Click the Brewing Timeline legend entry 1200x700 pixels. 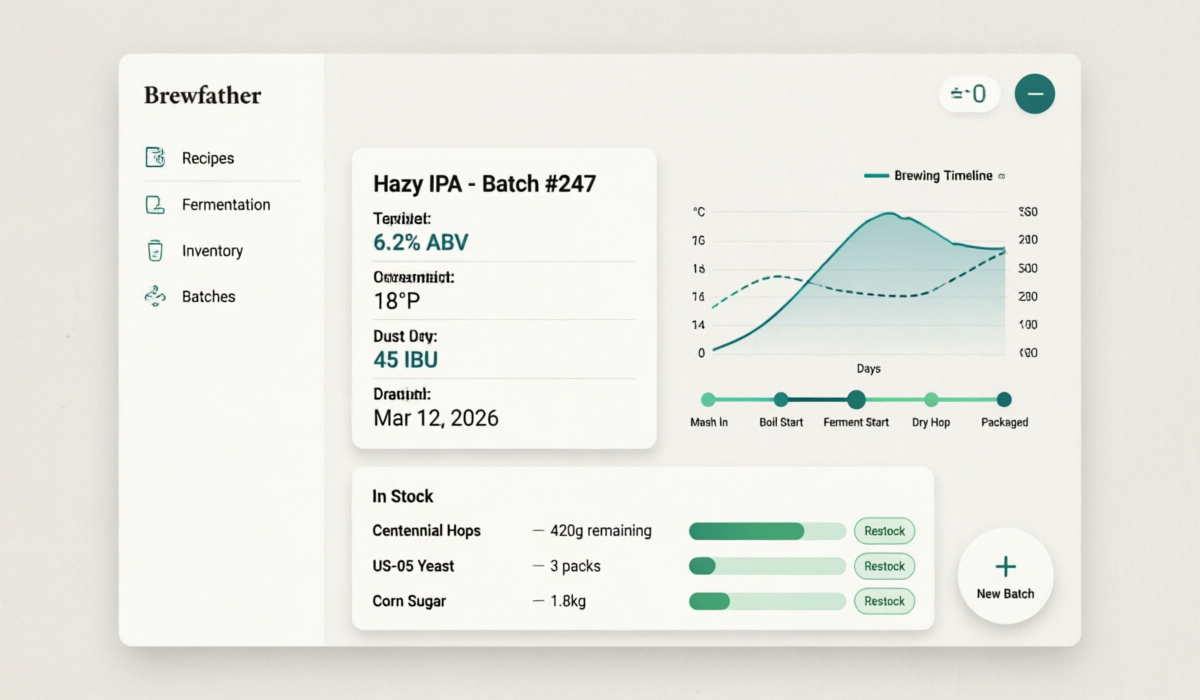pos(933,176)
